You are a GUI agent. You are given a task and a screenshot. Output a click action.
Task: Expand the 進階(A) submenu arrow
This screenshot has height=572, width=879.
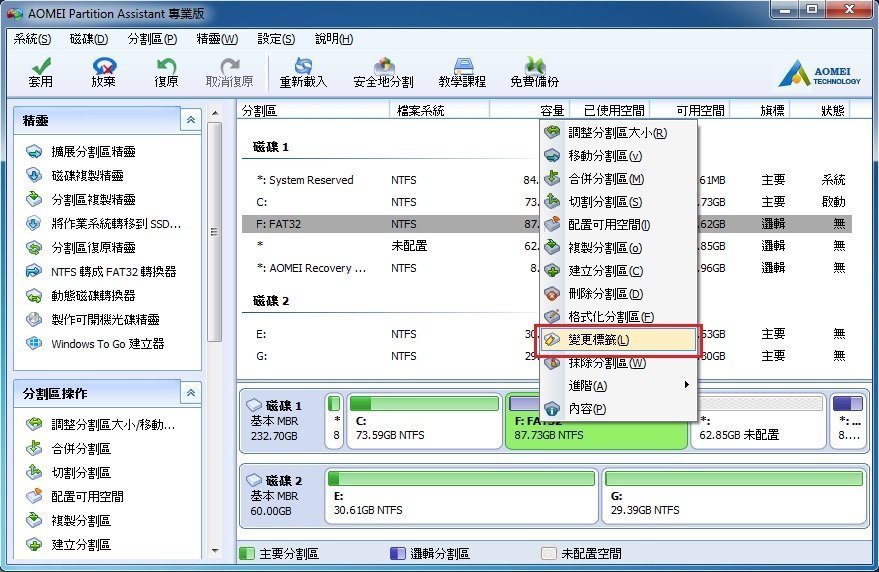coord(687,385)
